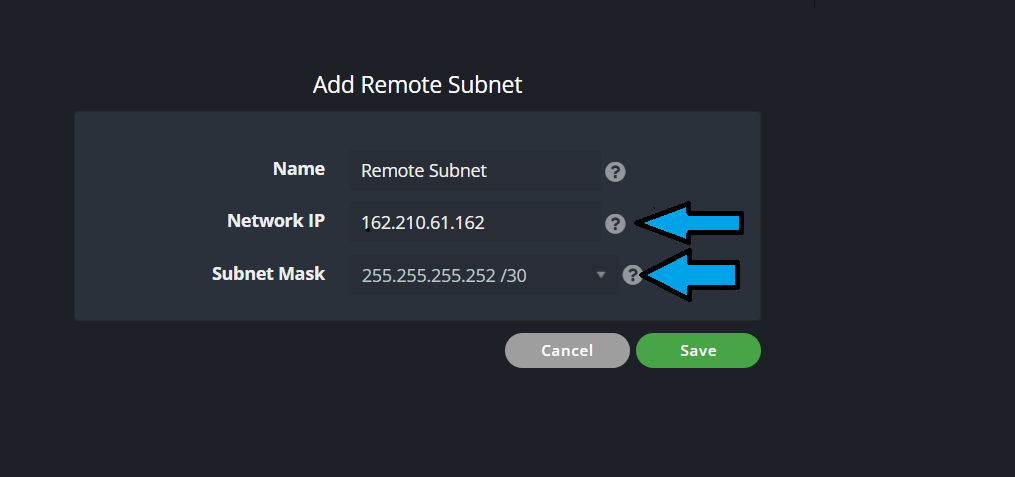Image resolution: width=1015 pixels, height=477 pixels.
Task: Click the Add Remote Subnet heading
Action: click(x=418, y=85)
